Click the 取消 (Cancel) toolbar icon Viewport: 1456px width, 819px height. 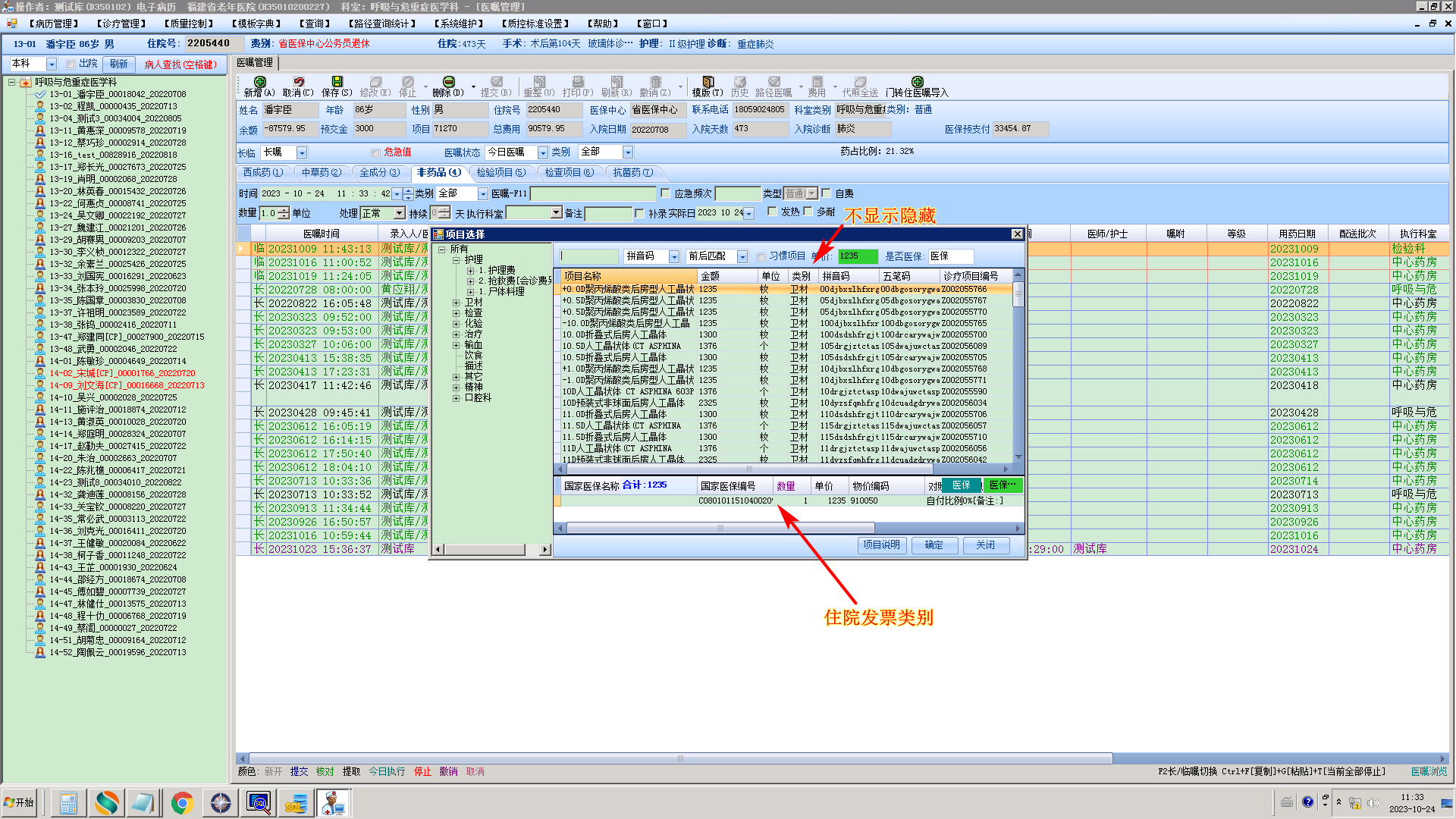pyautogui.click(x=298, y=82)
